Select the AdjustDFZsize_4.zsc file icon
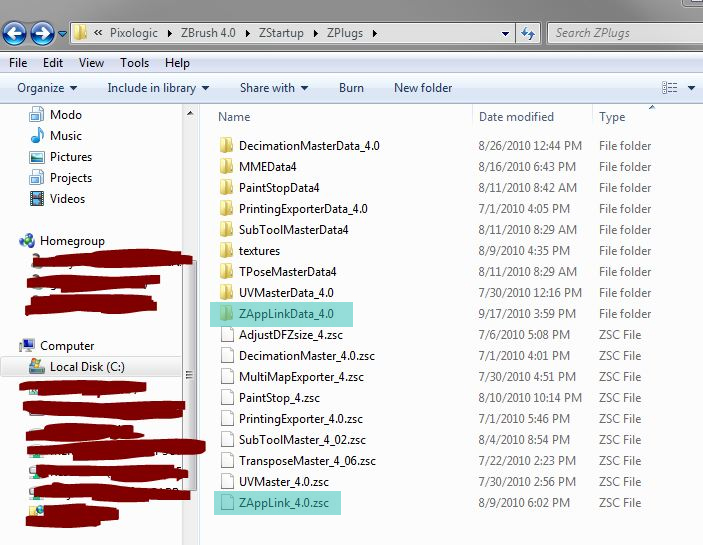 (x=227, y=335)
